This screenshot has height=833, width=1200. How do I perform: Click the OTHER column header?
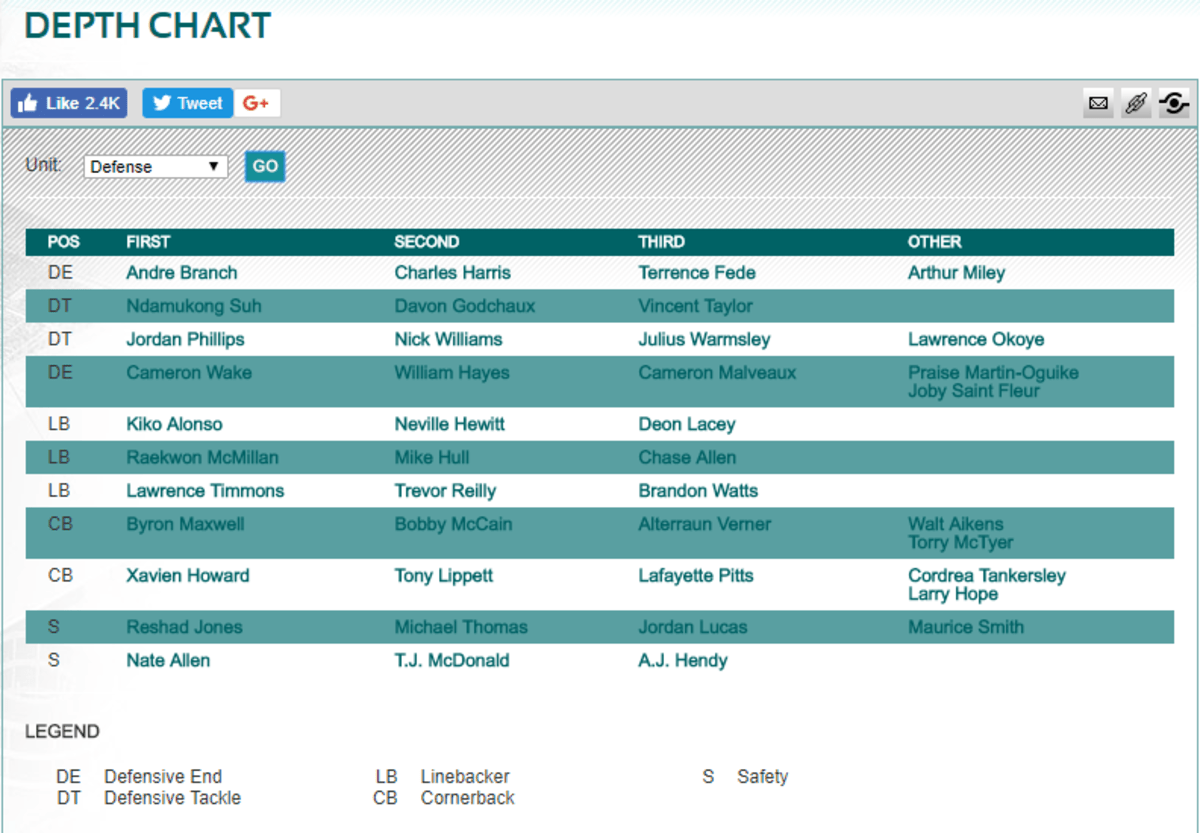click(935, 242)
